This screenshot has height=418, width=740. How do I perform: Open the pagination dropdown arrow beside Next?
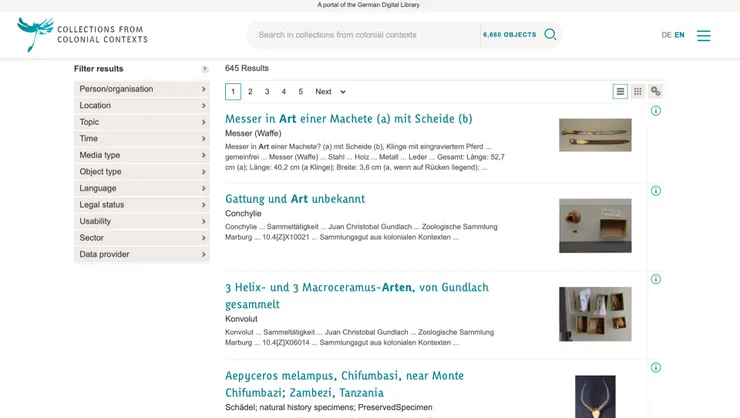tap(343, 92)
